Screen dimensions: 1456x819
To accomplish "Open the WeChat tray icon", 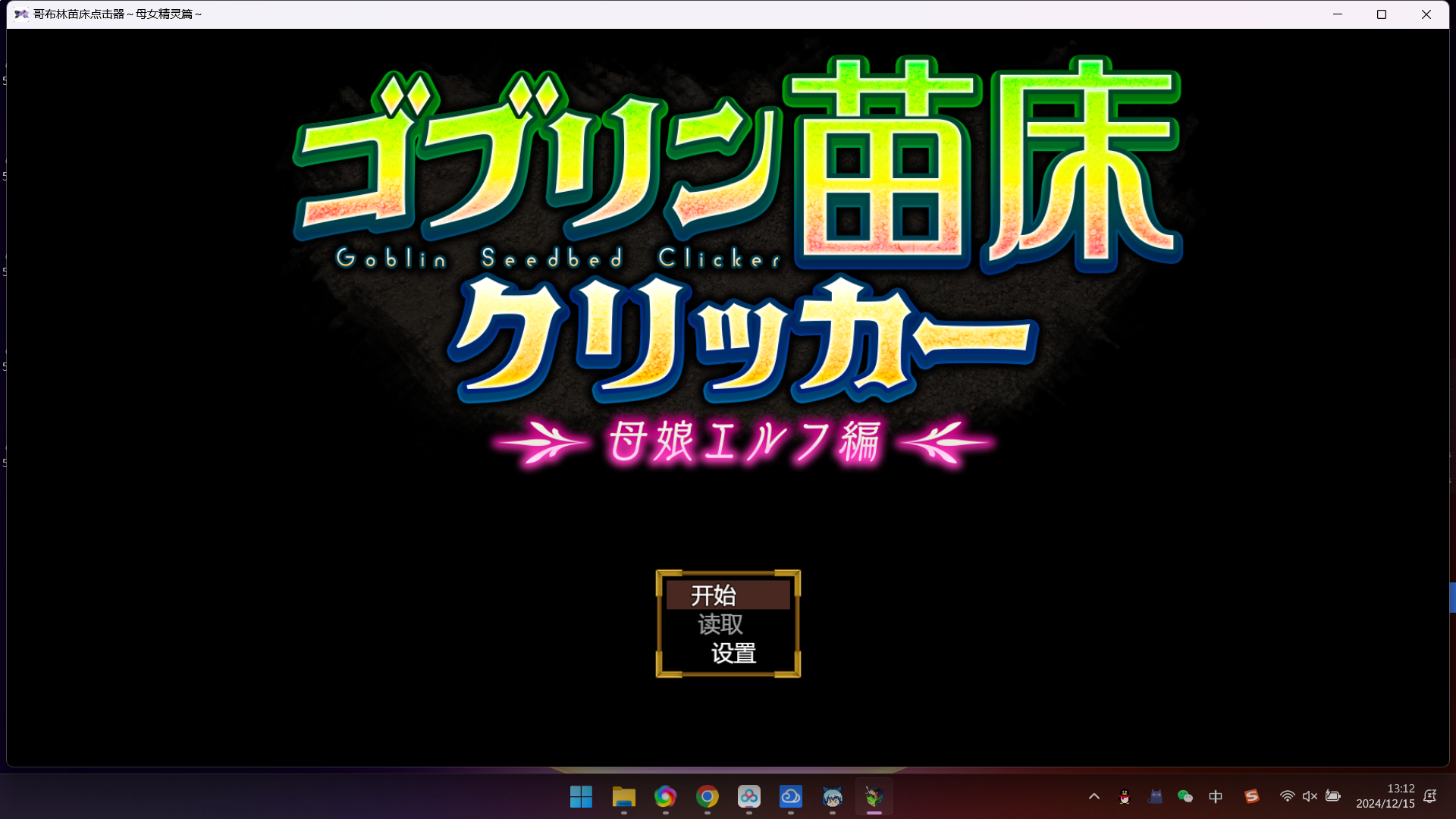I will tap(1185, 796).
